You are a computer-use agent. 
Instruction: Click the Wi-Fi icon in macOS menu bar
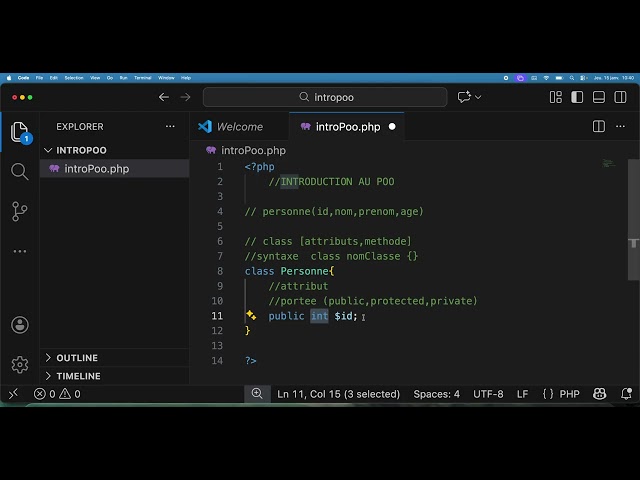point(546,78)
